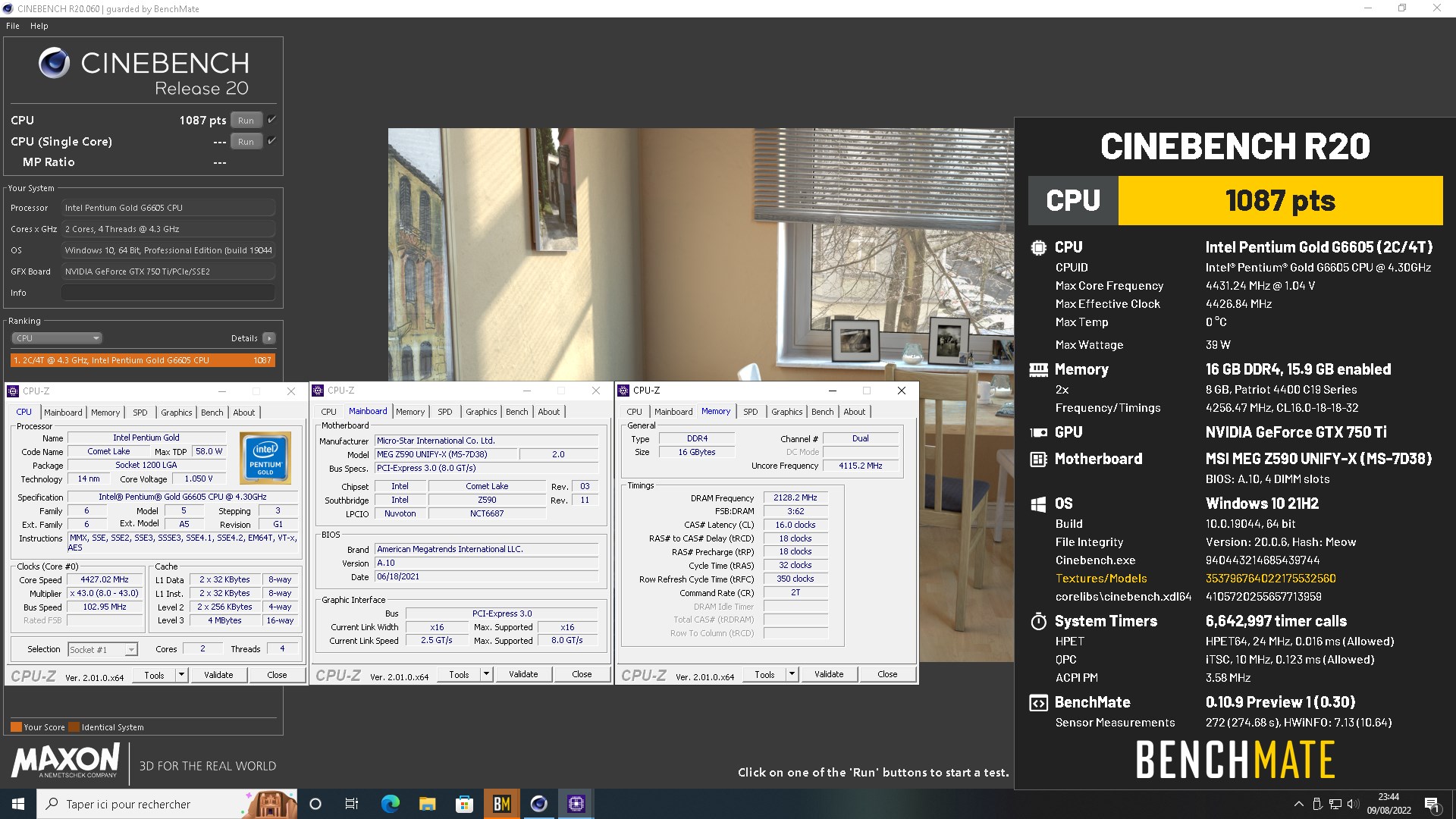
Task: Run the CPU multi-core benchmark
Action: click(246, 121)
